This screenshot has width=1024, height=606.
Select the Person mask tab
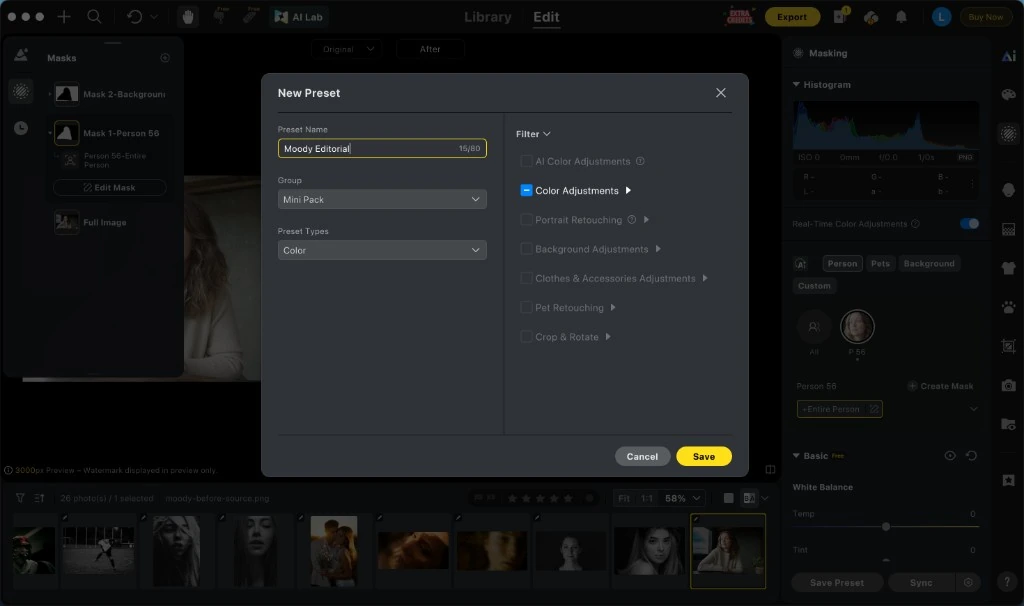(842, 263)
